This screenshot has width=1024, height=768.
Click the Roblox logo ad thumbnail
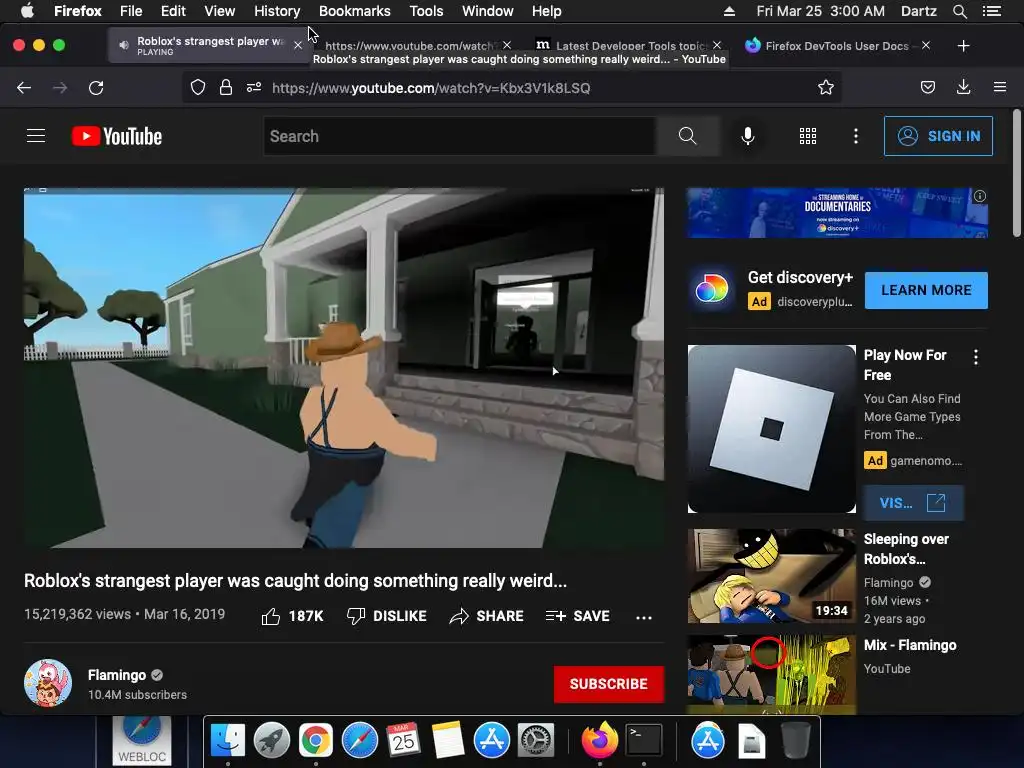click(771, 429)
